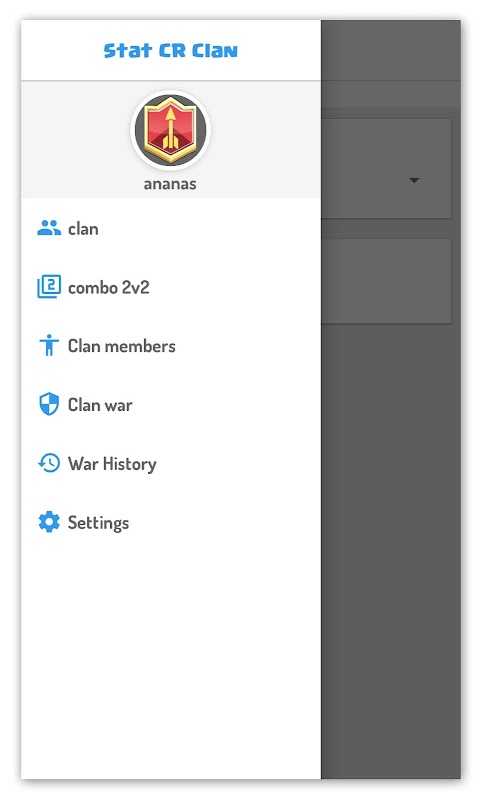Click the gray profile header area
Image resolution: width=482 pixels, height=800 pixels.
click(x=171, y=139)
